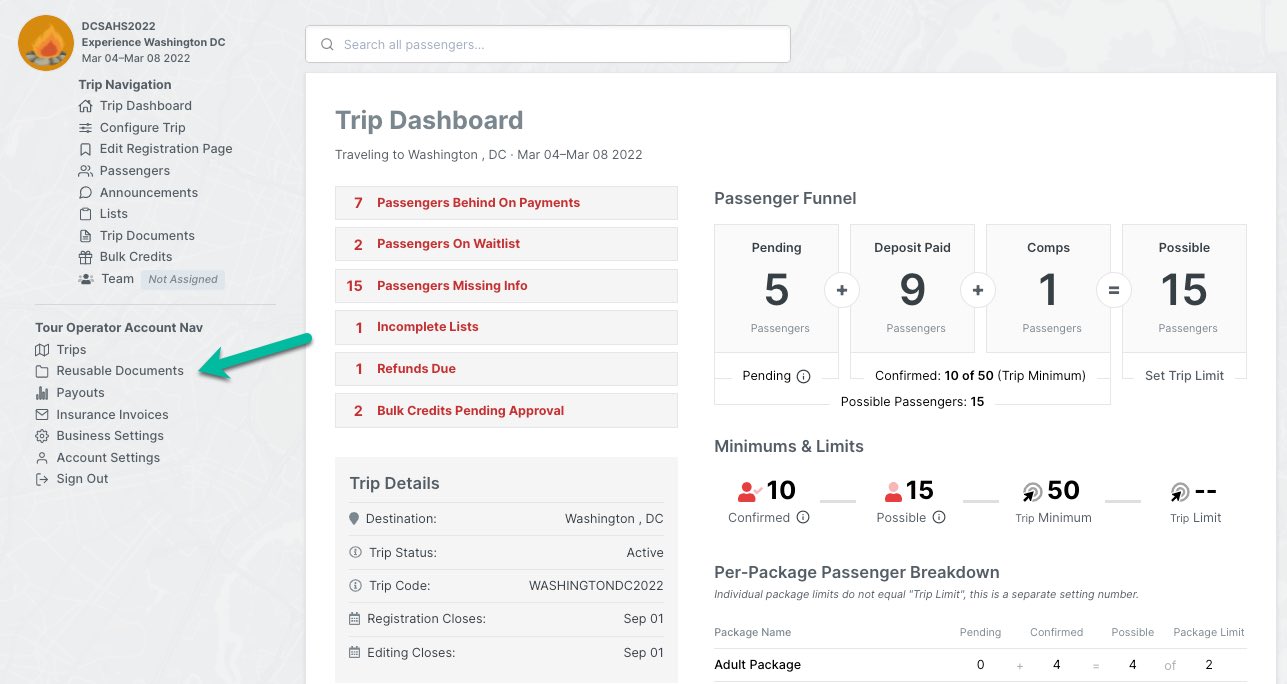Click the Set Trip Limit link
The image size is (1287, 684).
coord(1184,376)
